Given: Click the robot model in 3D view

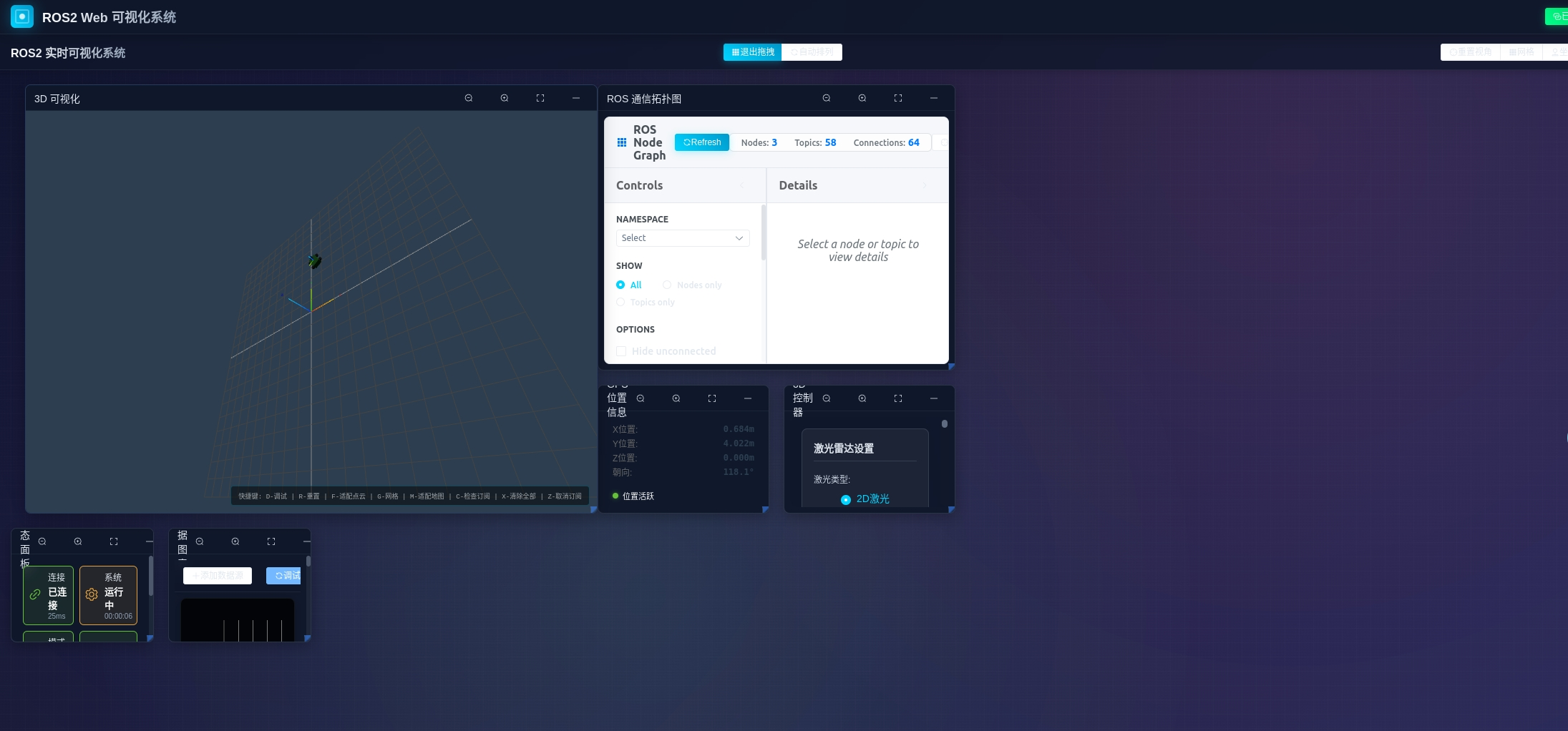Looking at the screenshot, I should pos(314,261).
